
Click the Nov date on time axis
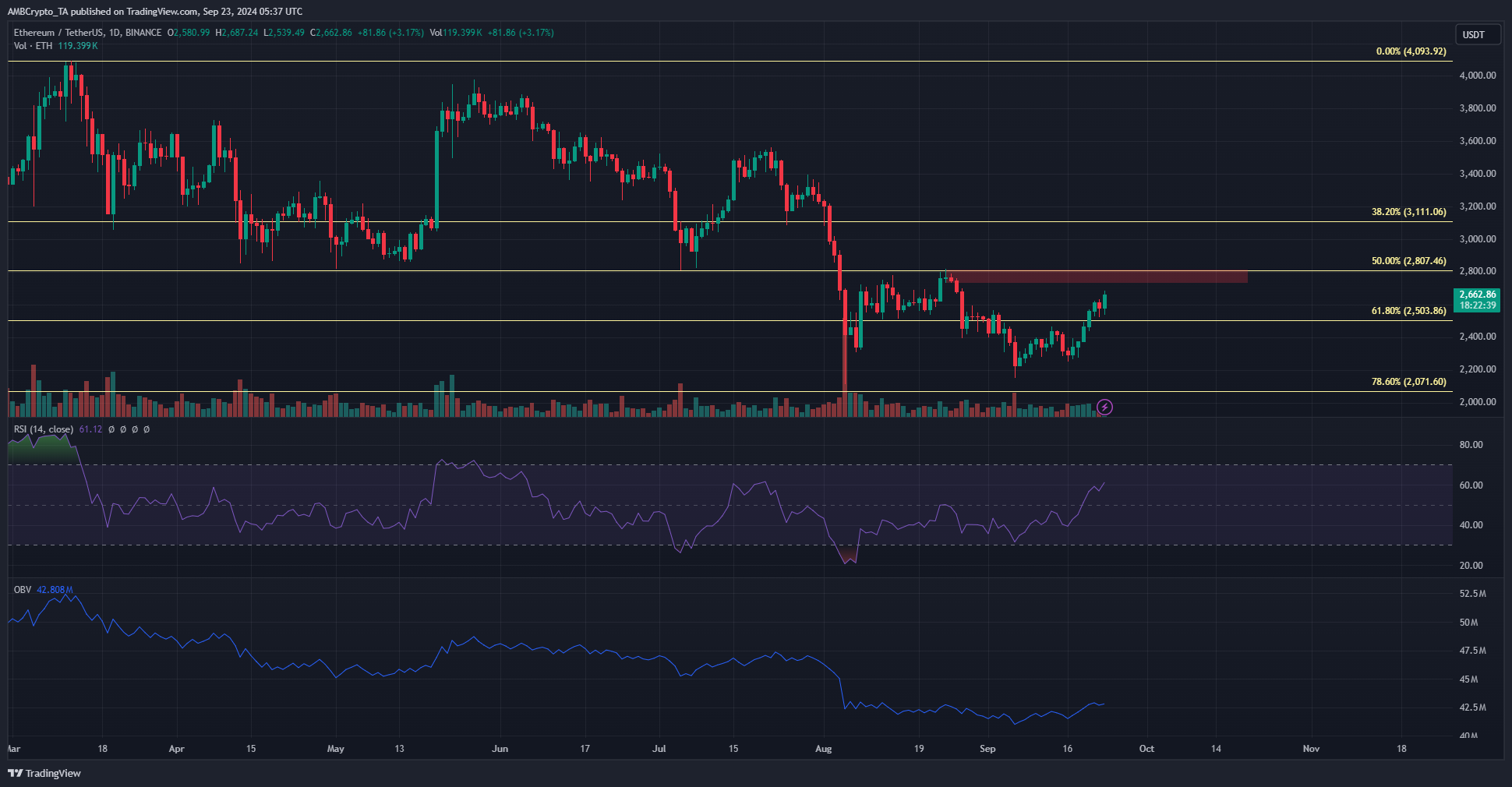[x=1311, y=749]
